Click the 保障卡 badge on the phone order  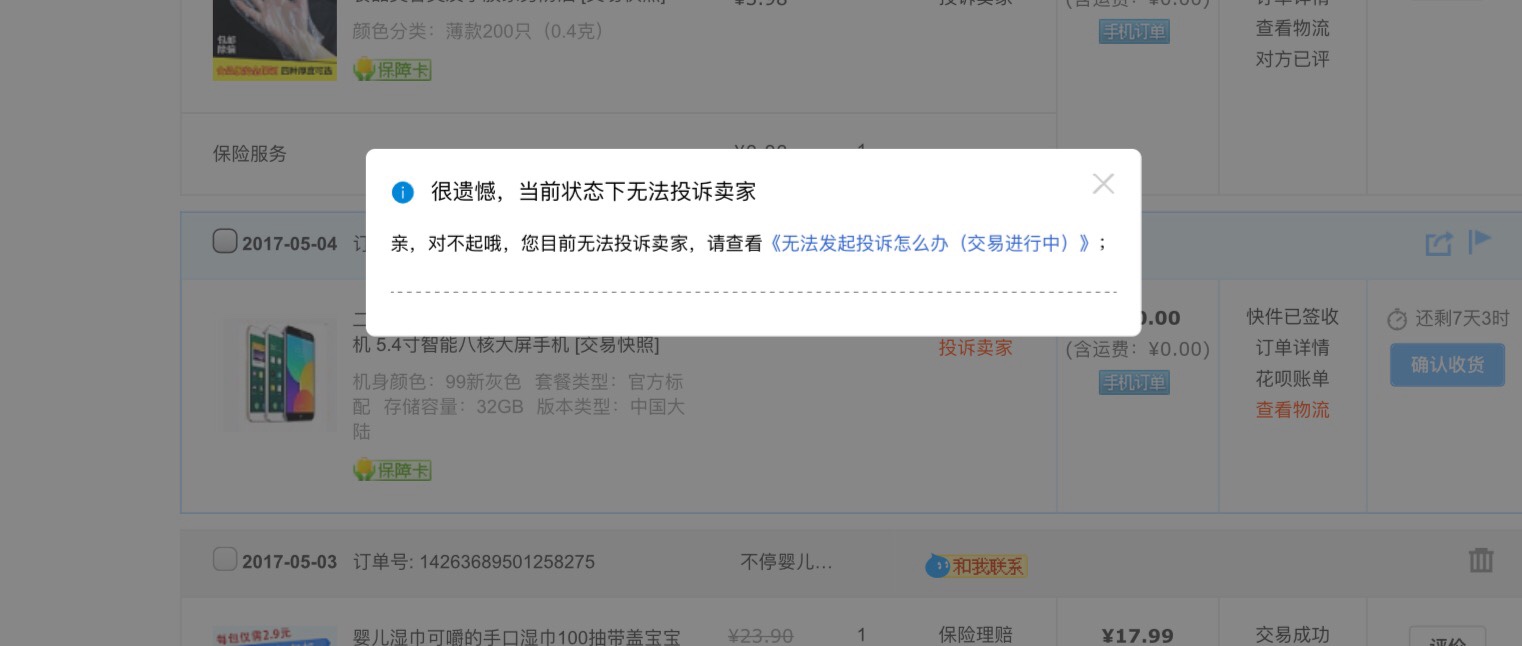(392, 470)
